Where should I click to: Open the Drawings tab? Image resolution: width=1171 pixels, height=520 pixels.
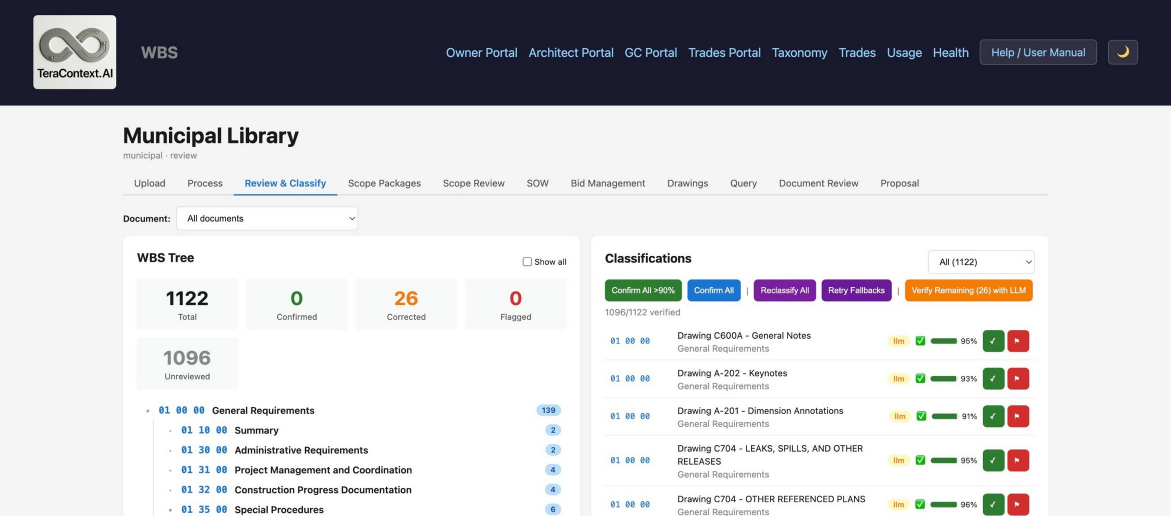point(687,183)
